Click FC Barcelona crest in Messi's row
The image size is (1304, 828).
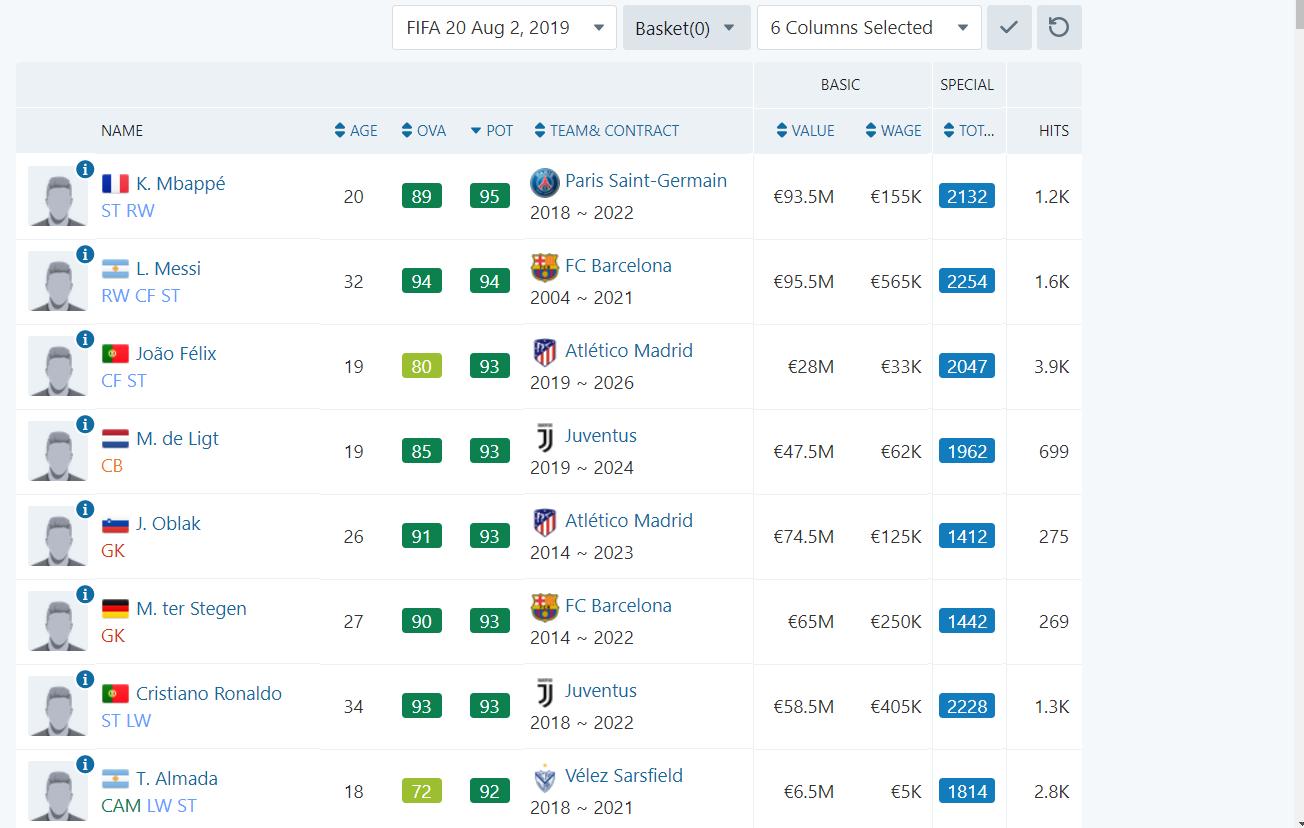pyautogui.click(x=544, y=267)
